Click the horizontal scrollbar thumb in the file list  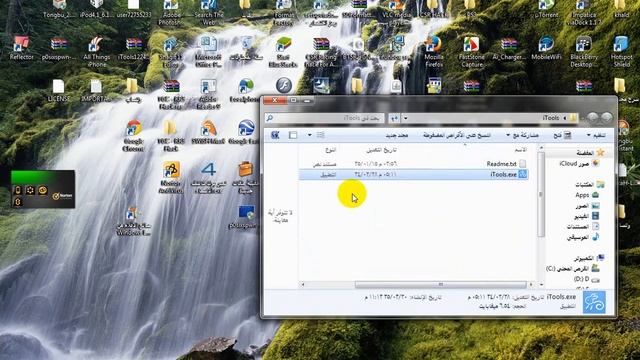click(x=441, y=284)
